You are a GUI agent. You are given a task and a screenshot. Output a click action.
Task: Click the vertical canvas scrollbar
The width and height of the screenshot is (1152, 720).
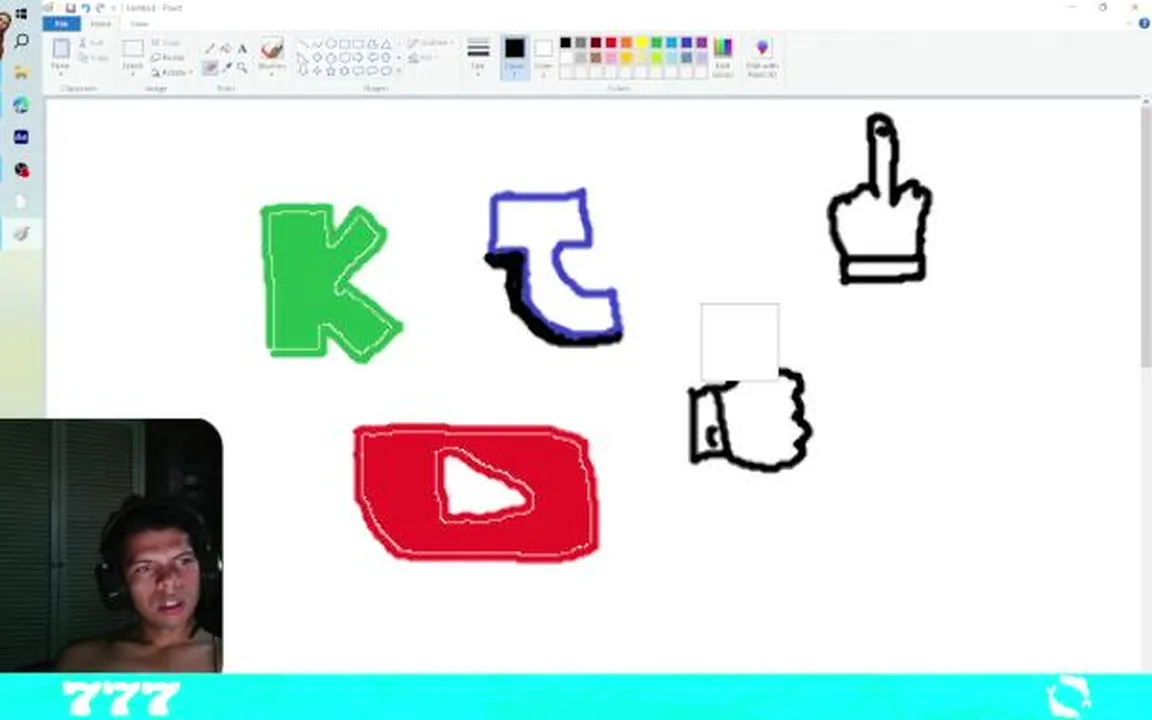point(1145,236)
